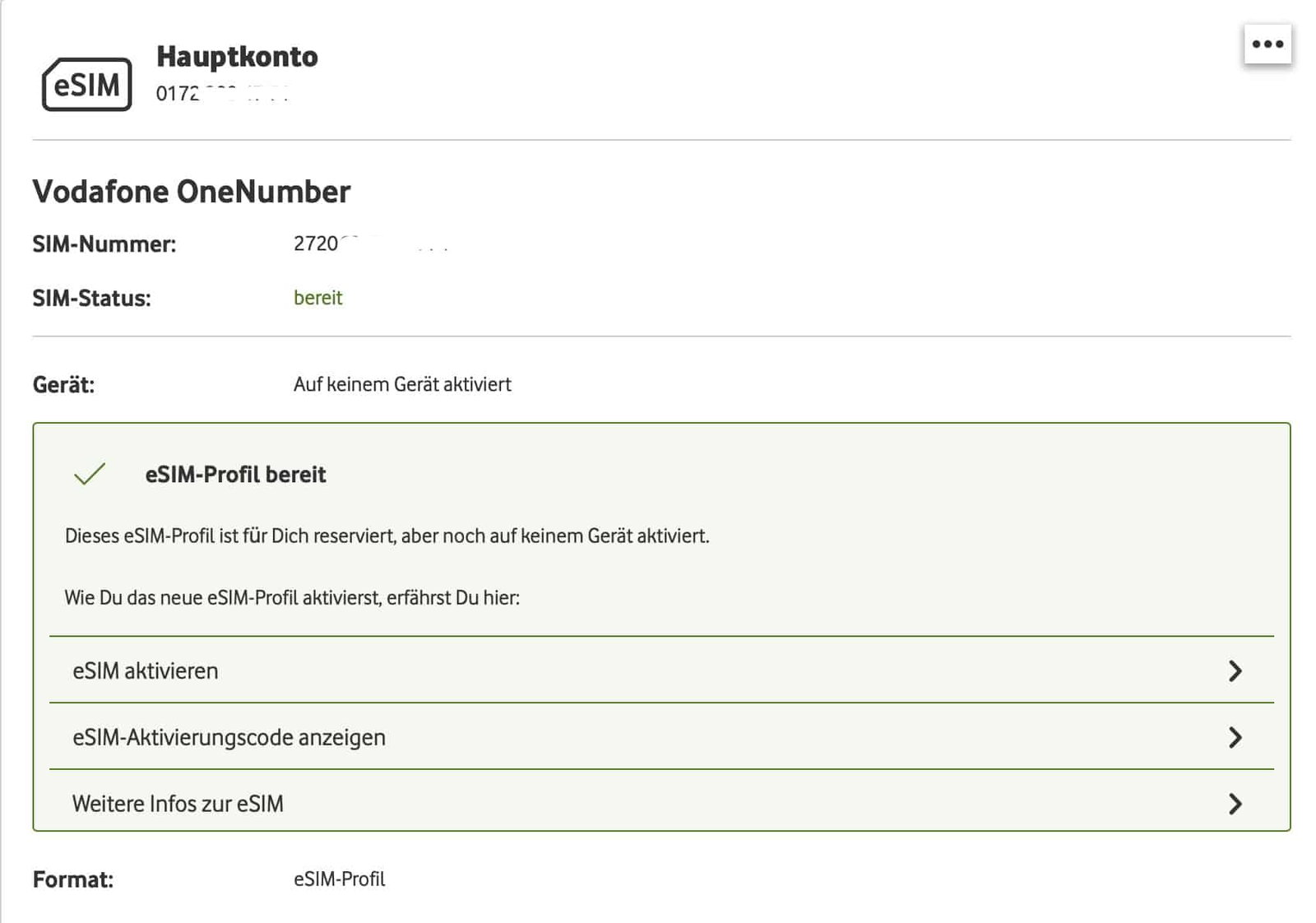Screen dimensions: 1316x923
Task: Click the Hauptkonto heading
Action: pyautogui.click(x=237, y=57)
